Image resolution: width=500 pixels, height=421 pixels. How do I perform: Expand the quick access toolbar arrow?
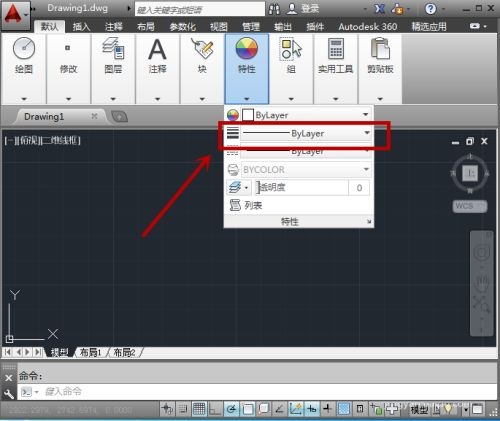tap(128, 8)
